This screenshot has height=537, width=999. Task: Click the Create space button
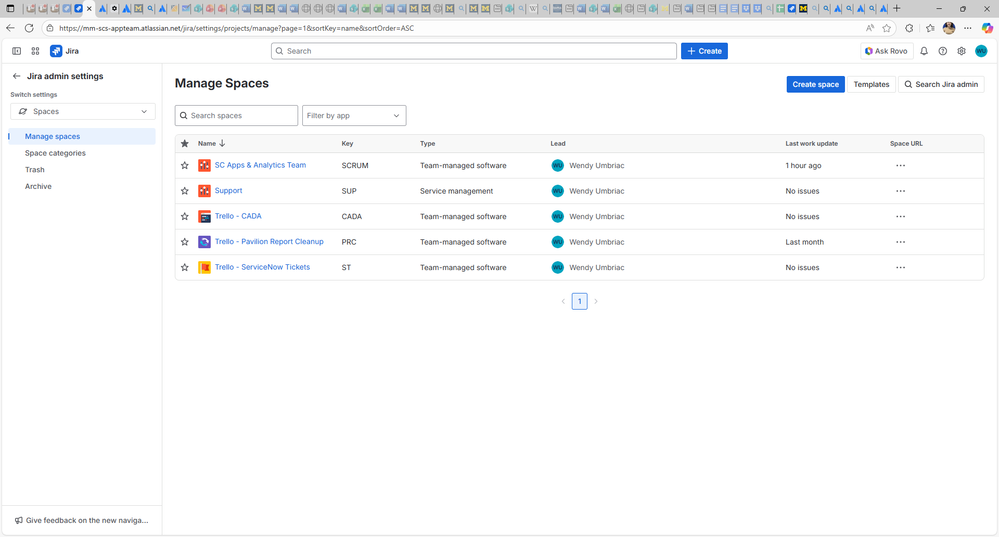pos(816,84)
